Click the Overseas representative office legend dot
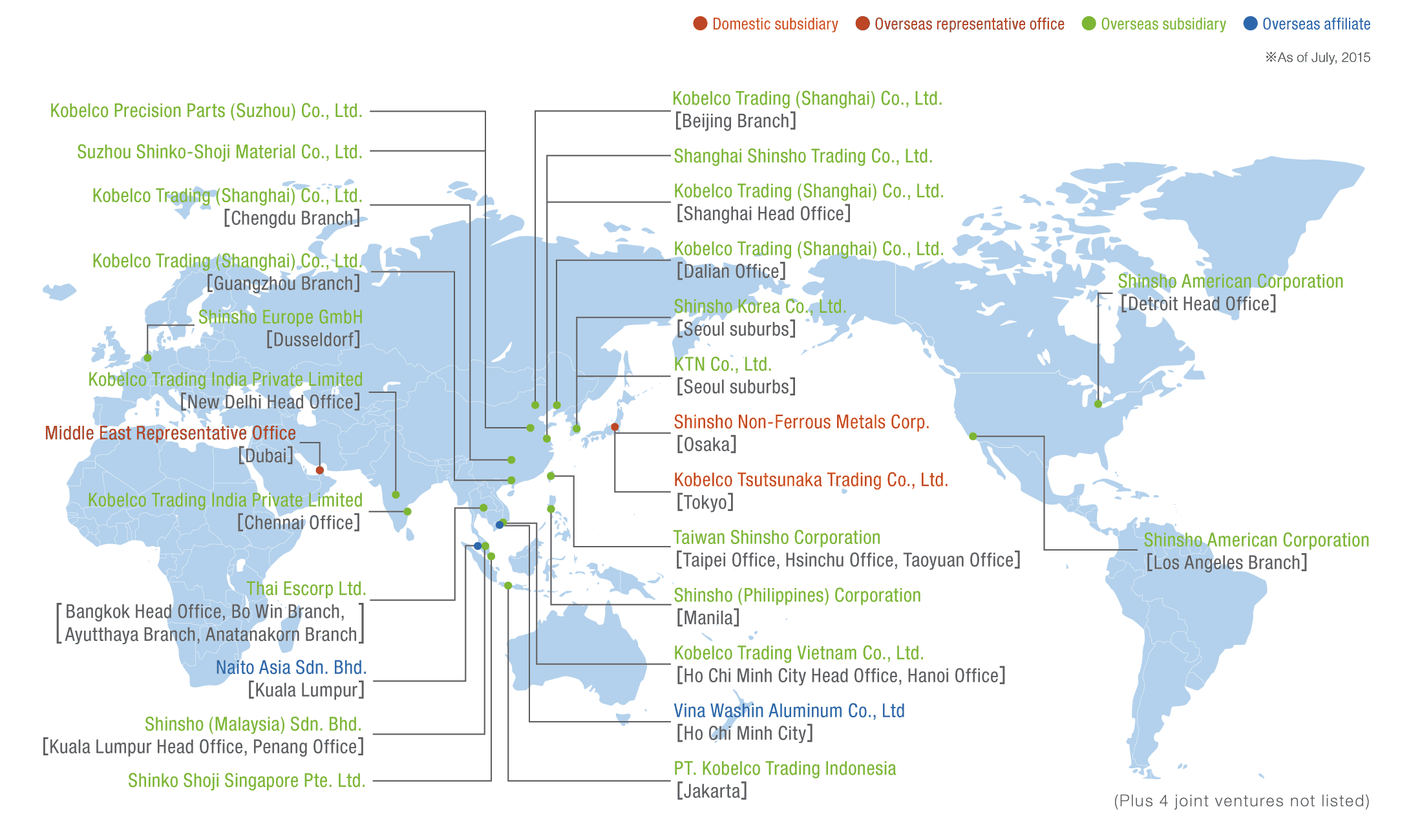Screen dimensions: 1422x840 [x=862, y=24]
